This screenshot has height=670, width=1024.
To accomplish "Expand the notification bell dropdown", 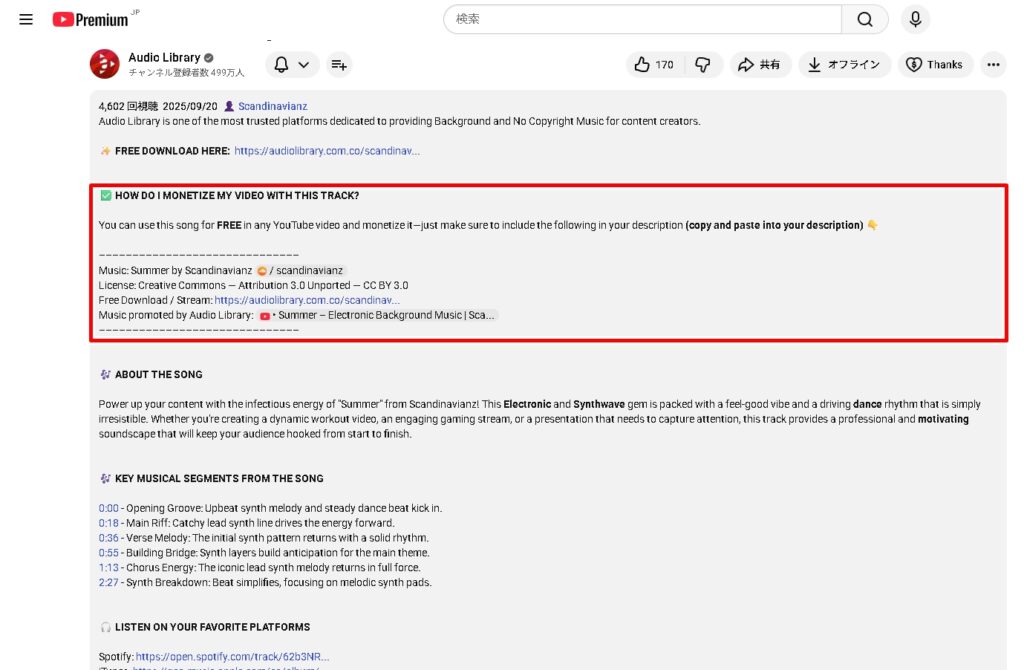I will [292, 65].
